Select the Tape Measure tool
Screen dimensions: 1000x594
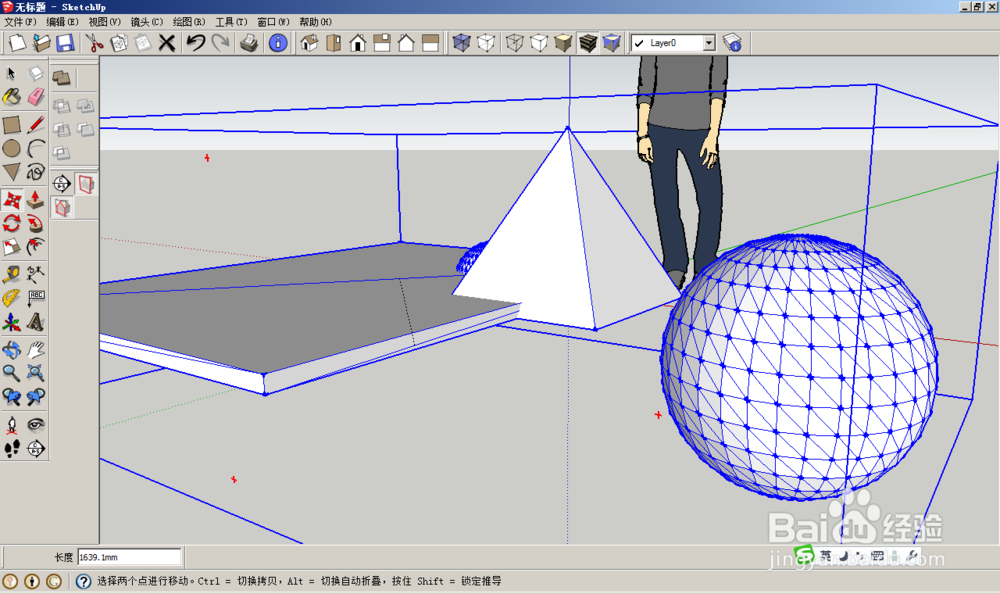coord(12,272)
